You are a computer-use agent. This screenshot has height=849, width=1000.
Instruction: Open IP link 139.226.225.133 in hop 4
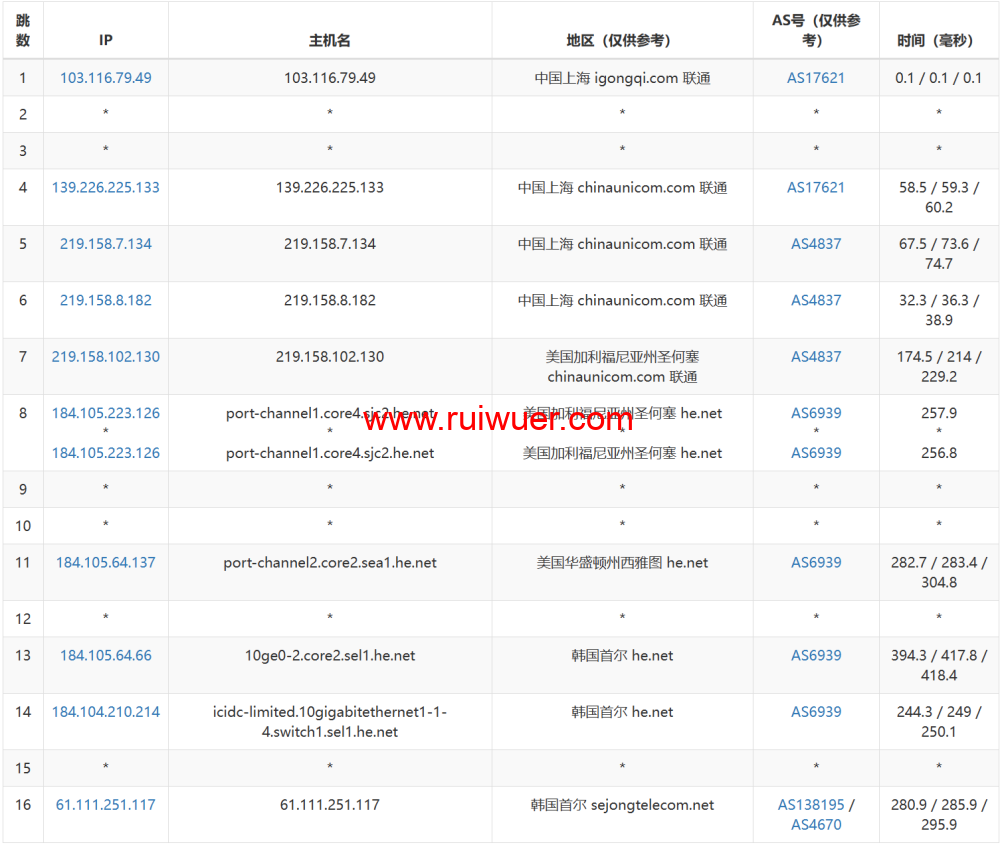point(105,188)
